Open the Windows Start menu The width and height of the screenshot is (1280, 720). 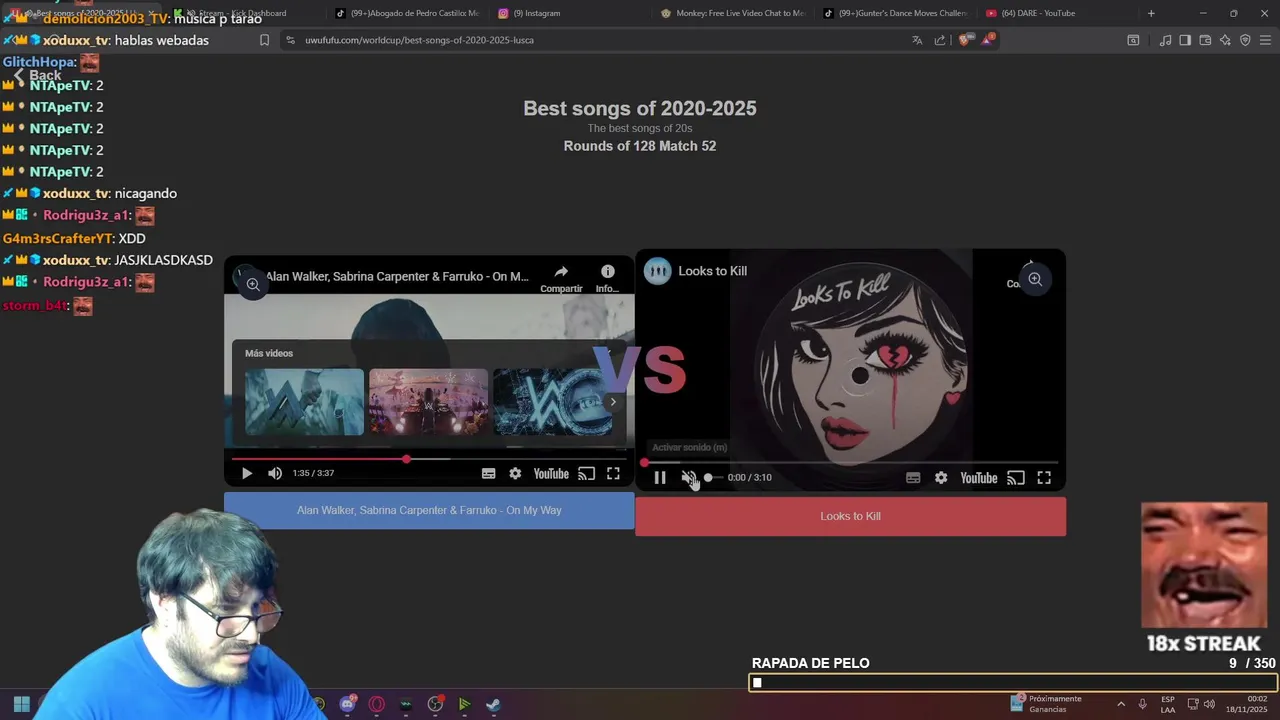click(21, 704)
